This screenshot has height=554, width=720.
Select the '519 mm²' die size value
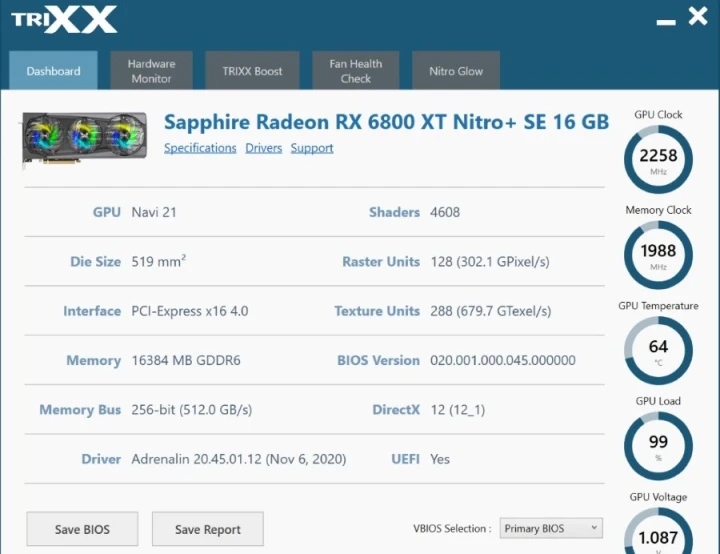click(158, 261)
